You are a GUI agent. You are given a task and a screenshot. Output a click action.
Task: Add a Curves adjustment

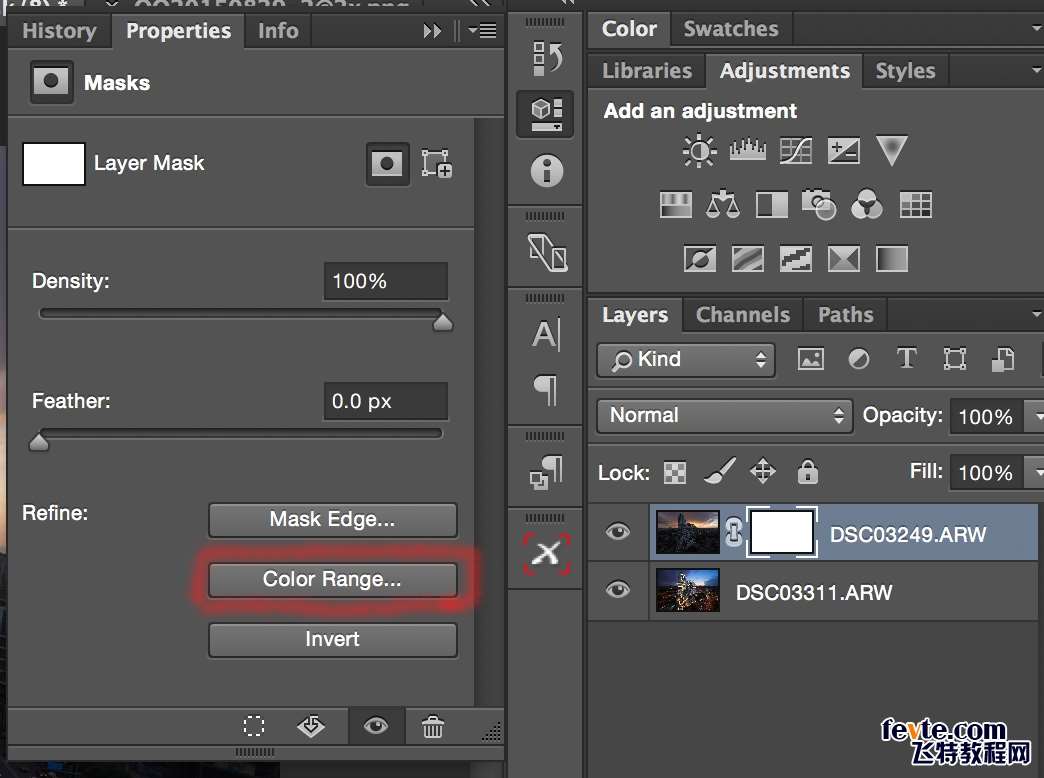coord(795,151)
